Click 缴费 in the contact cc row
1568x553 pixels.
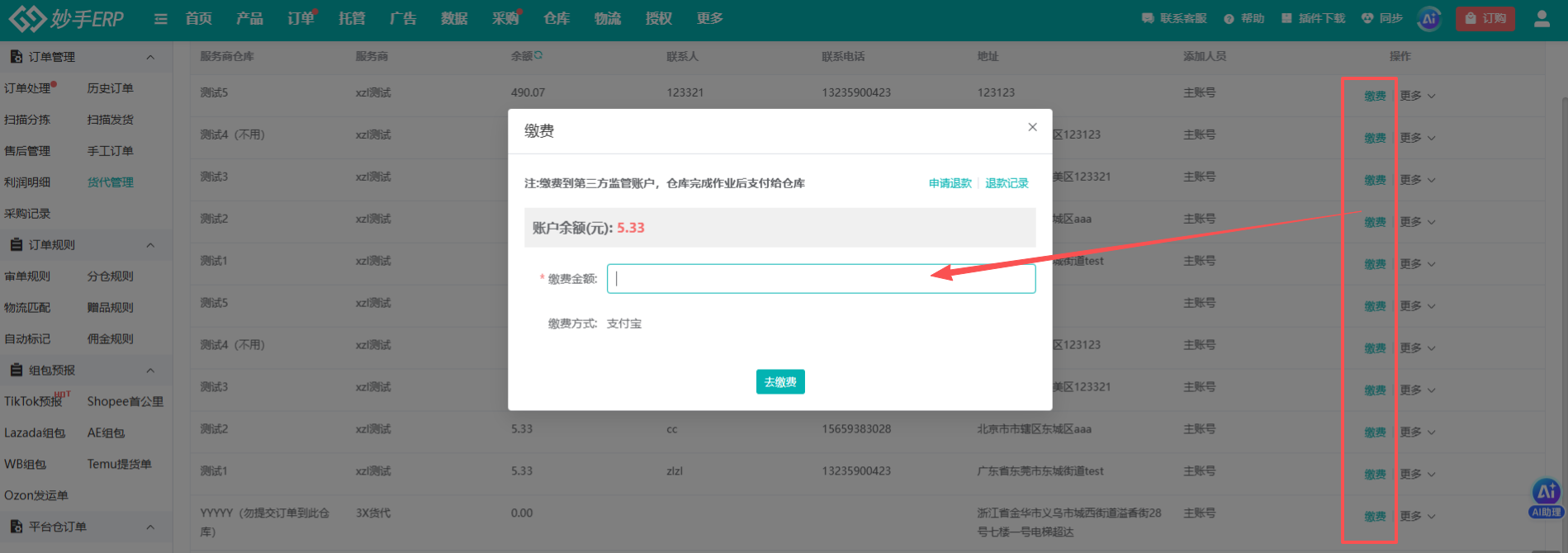click(1375, 432)
